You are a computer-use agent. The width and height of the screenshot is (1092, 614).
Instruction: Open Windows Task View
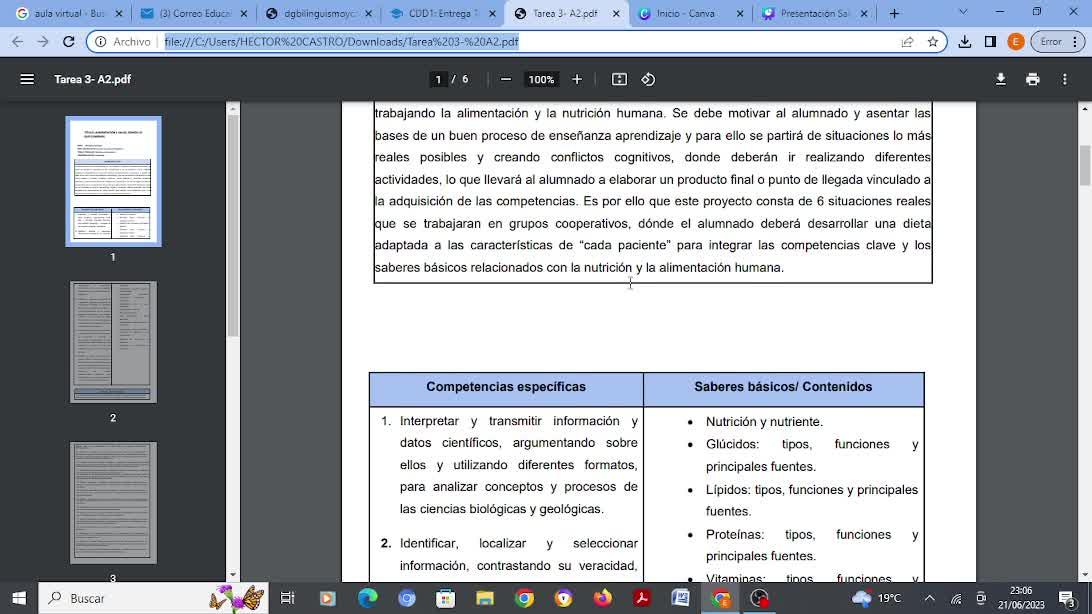pos(288,598)
